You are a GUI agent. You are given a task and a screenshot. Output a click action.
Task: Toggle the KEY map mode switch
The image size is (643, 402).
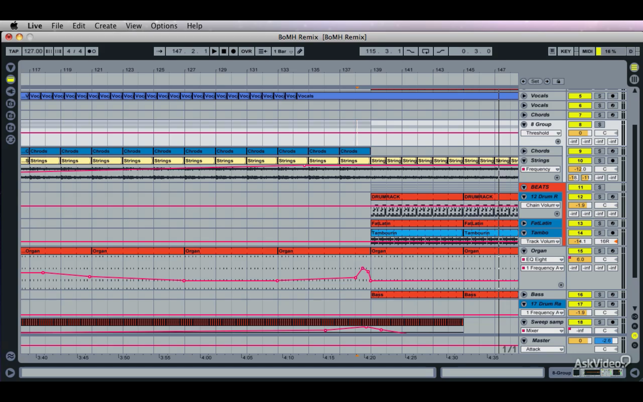[566, 51]
